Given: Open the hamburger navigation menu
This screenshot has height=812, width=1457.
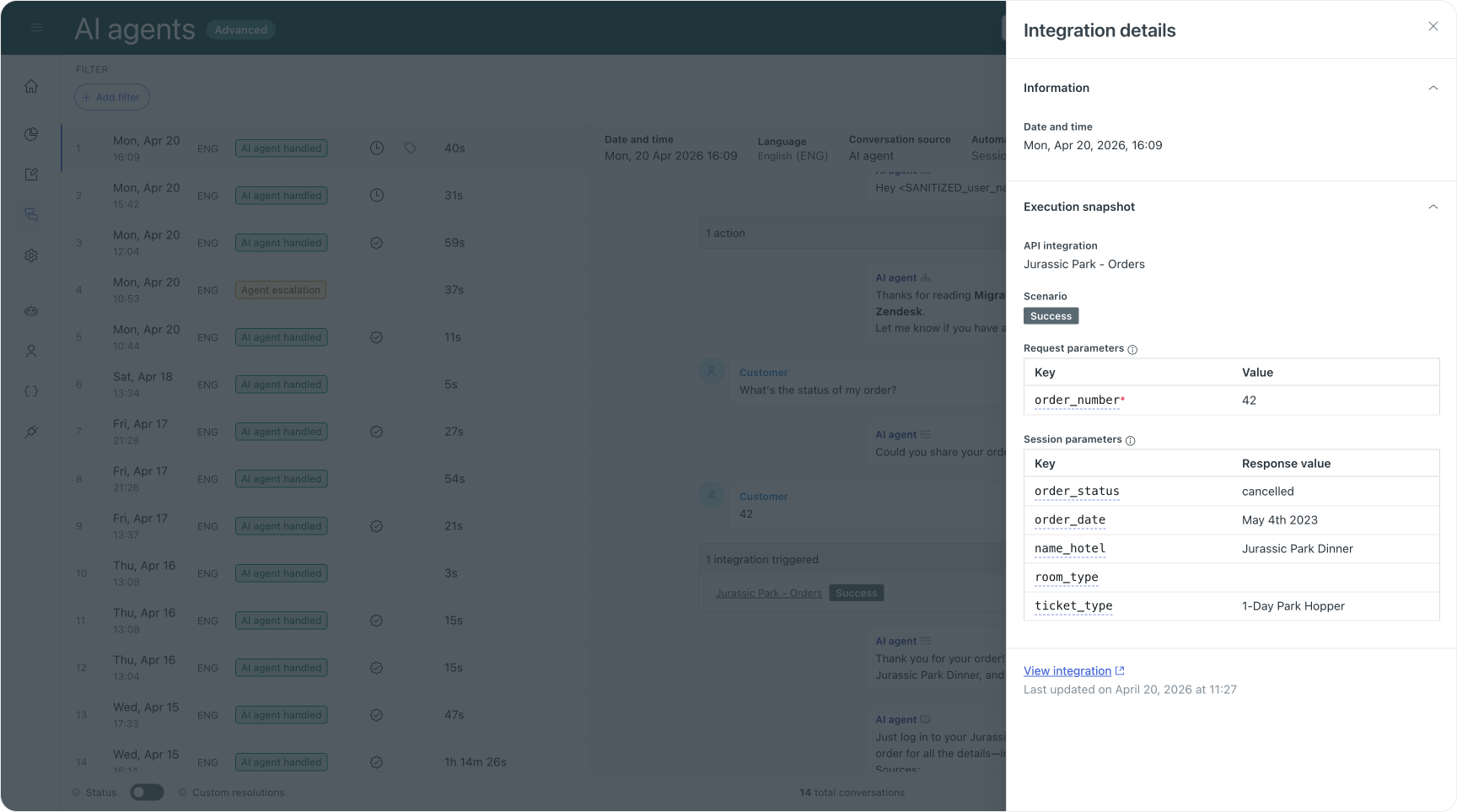Looking at the screenshot, I should (37, 28).
